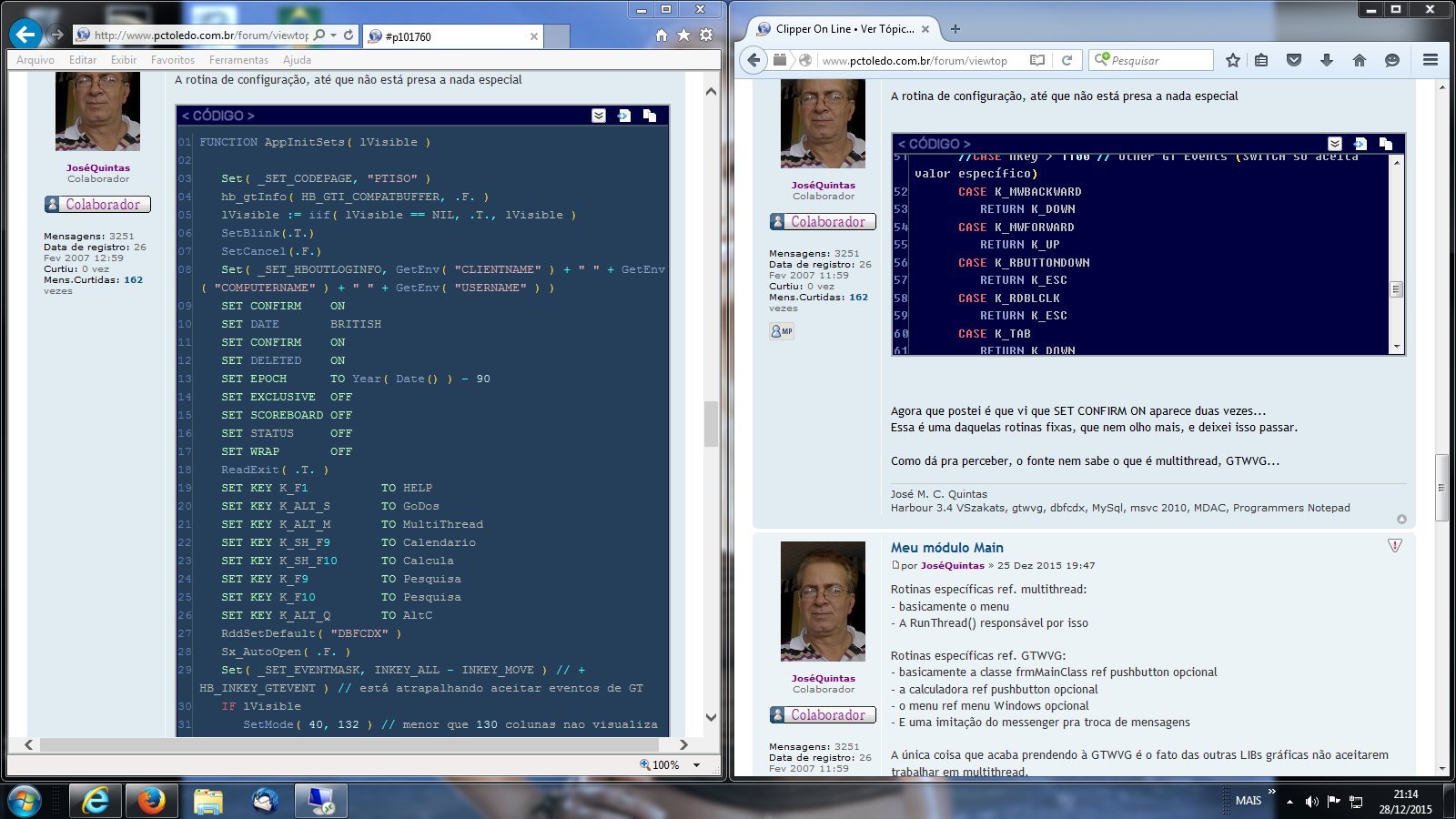
Task: Open the Ferramentas menu
Action: point(238,60)
